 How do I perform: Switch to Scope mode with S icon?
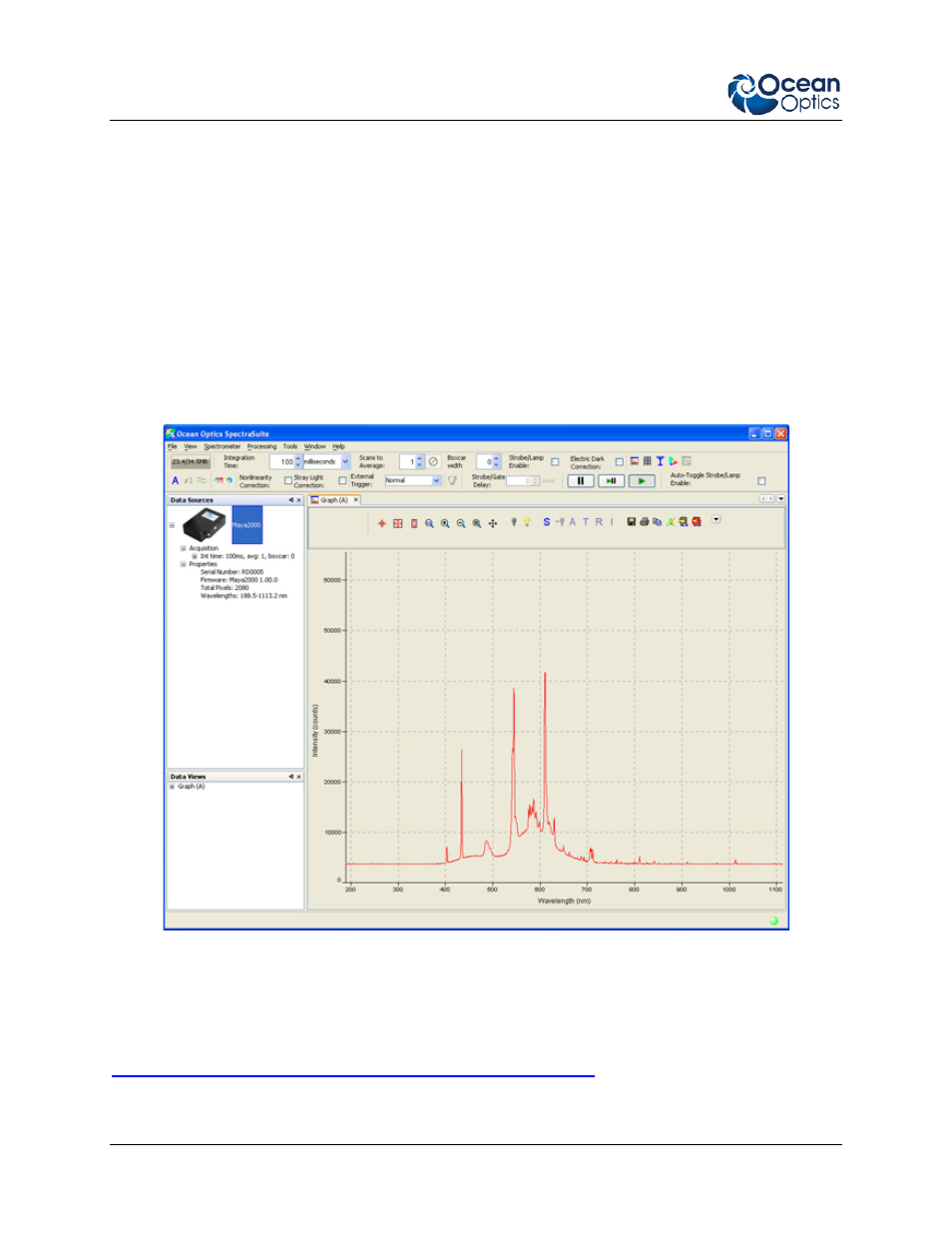[547, 521]
